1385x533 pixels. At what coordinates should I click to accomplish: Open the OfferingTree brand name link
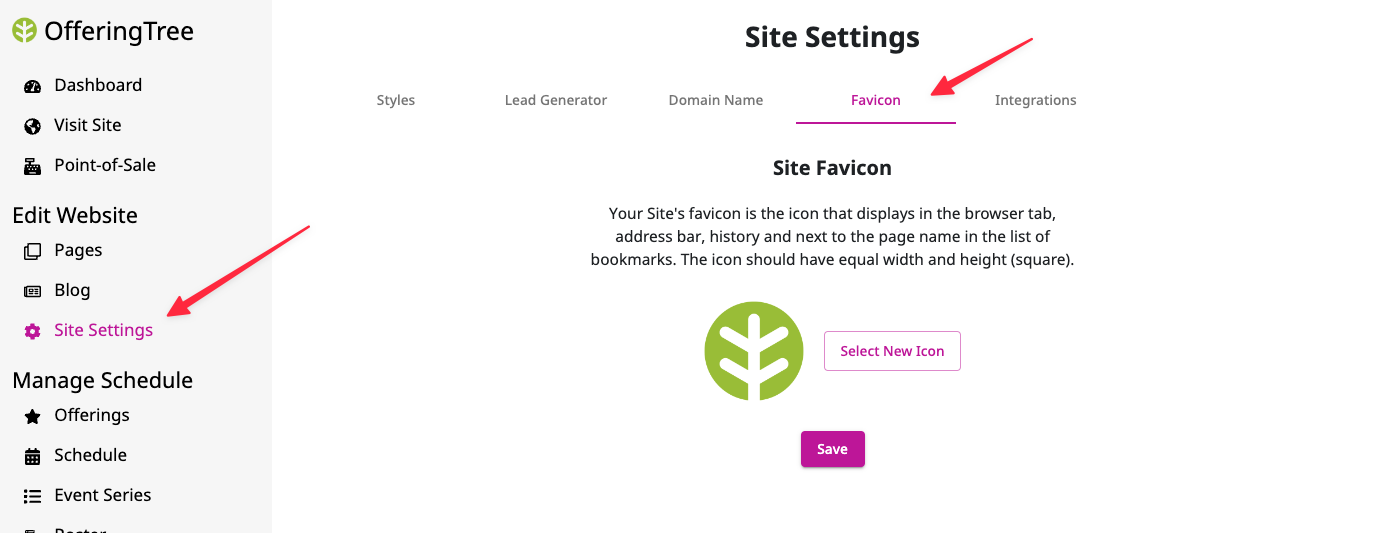click(x=119, y=31)
